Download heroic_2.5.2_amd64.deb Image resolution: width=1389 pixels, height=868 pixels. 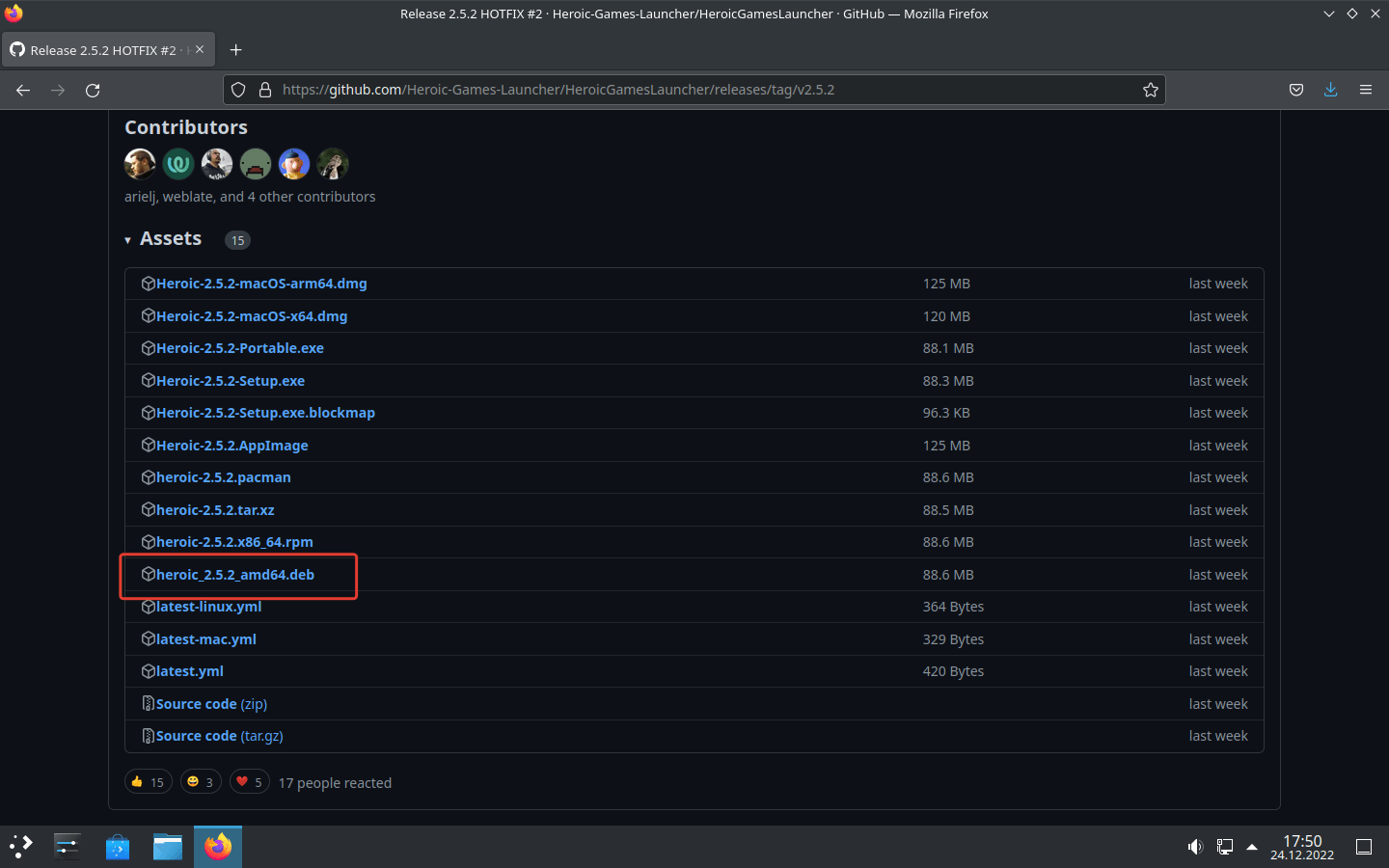click(235, 575)
